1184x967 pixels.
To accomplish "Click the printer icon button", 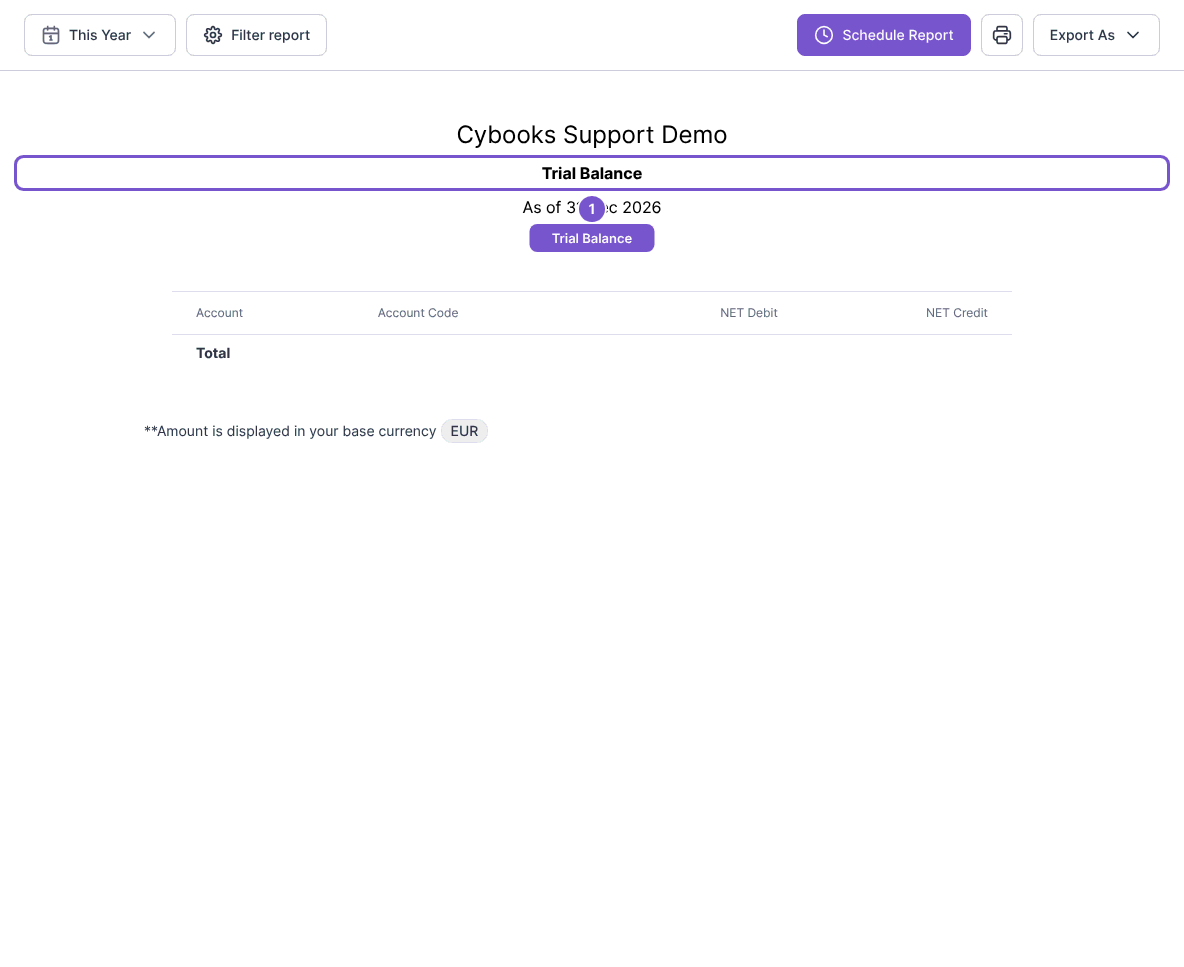I will point(1001,35).
